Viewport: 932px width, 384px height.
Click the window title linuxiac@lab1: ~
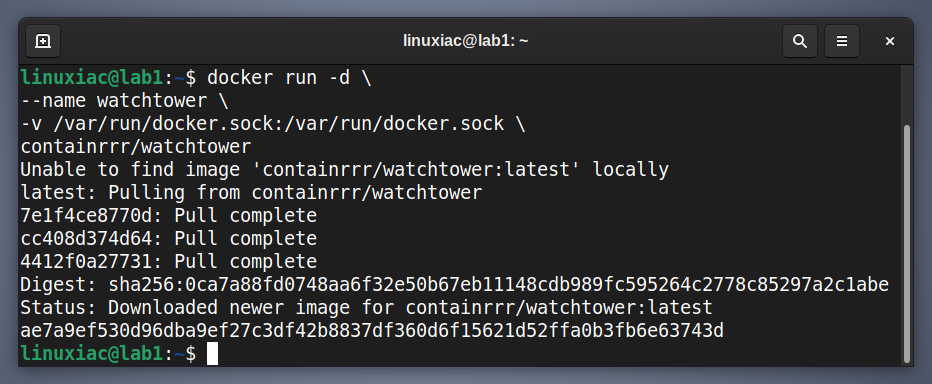pyautogui.click(x=466, y=41)
